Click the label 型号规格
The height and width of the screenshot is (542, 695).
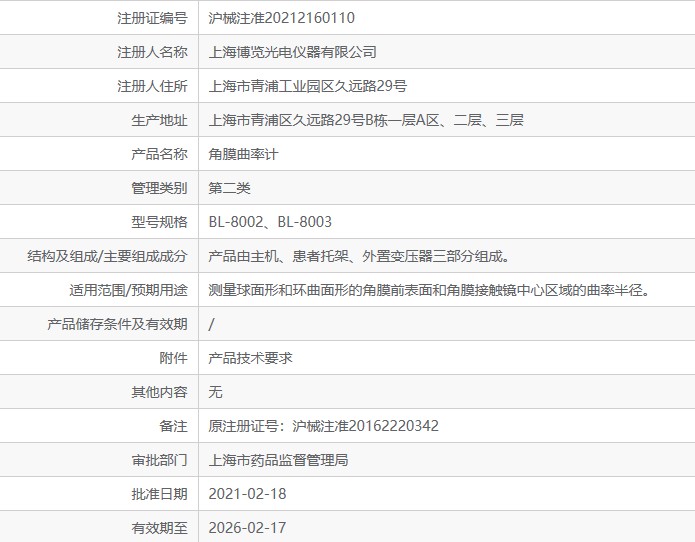(159, 222)
